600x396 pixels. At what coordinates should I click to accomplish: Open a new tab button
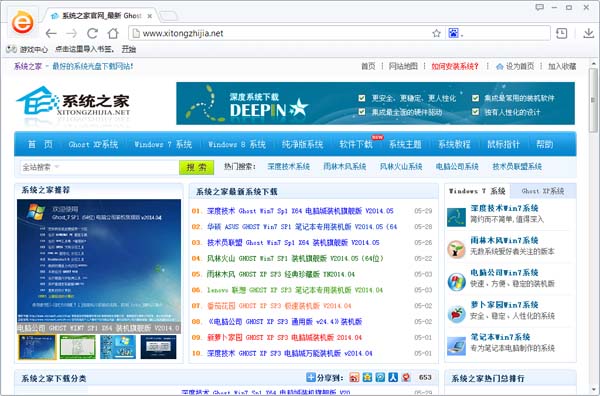(x=168, y=16)
